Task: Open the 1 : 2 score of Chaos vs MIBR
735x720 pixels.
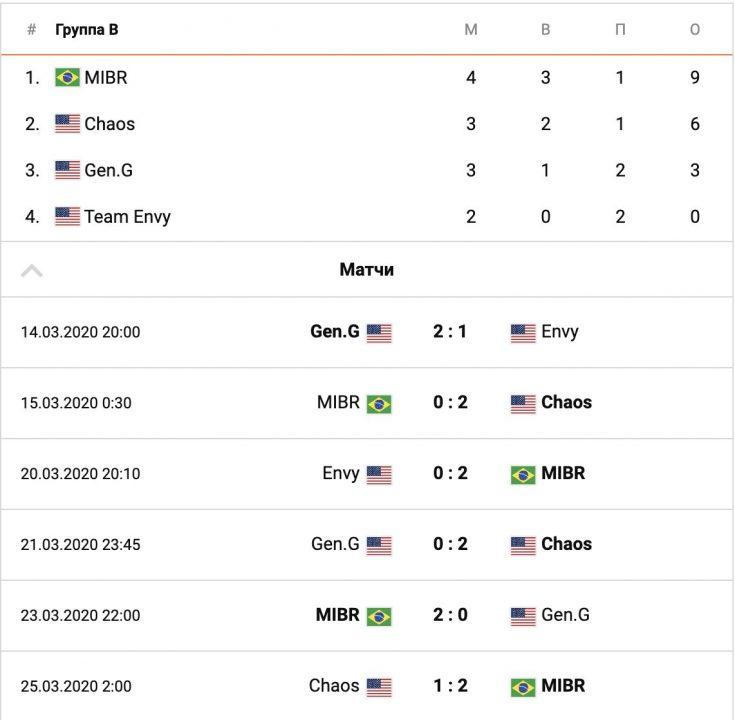Action: click(x=450, y=686)
